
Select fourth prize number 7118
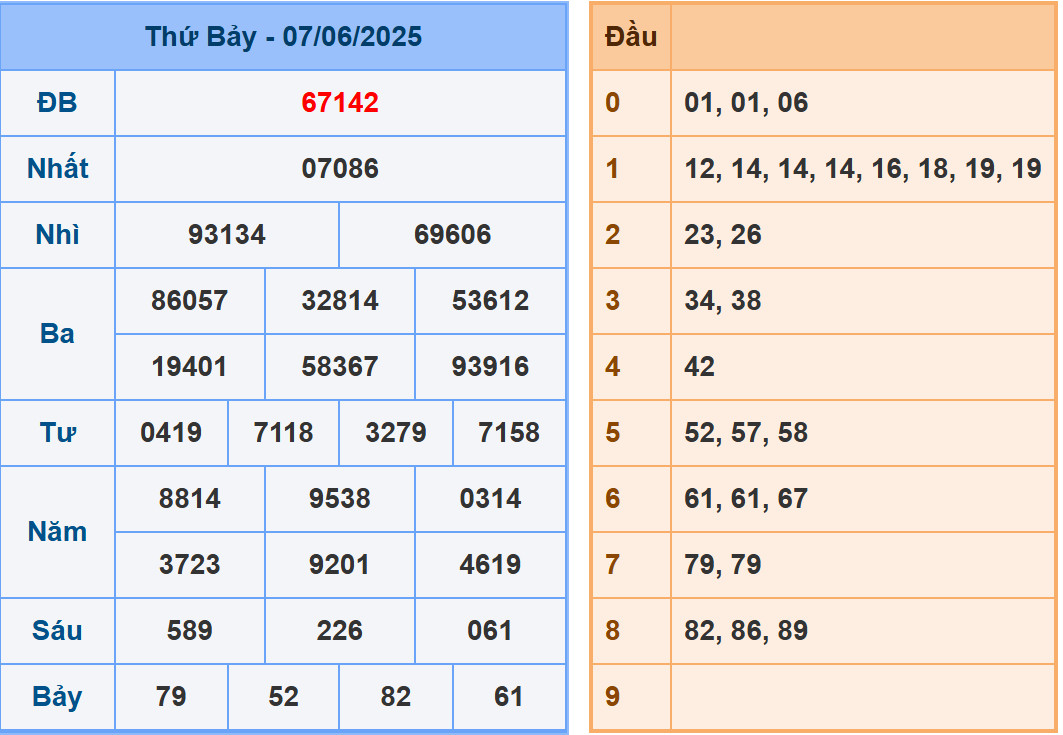[x=283, y=433]
